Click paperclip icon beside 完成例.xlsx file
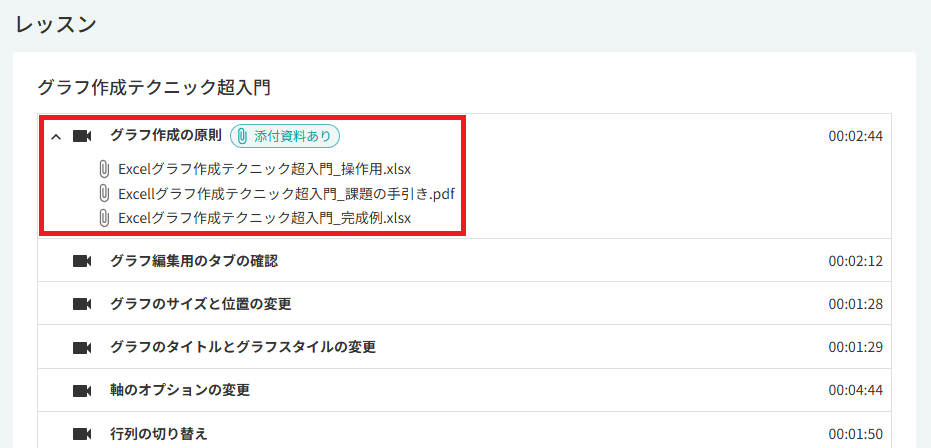This screenshot has height=448, width=931. pyautogui.click(x=104, y=218)
